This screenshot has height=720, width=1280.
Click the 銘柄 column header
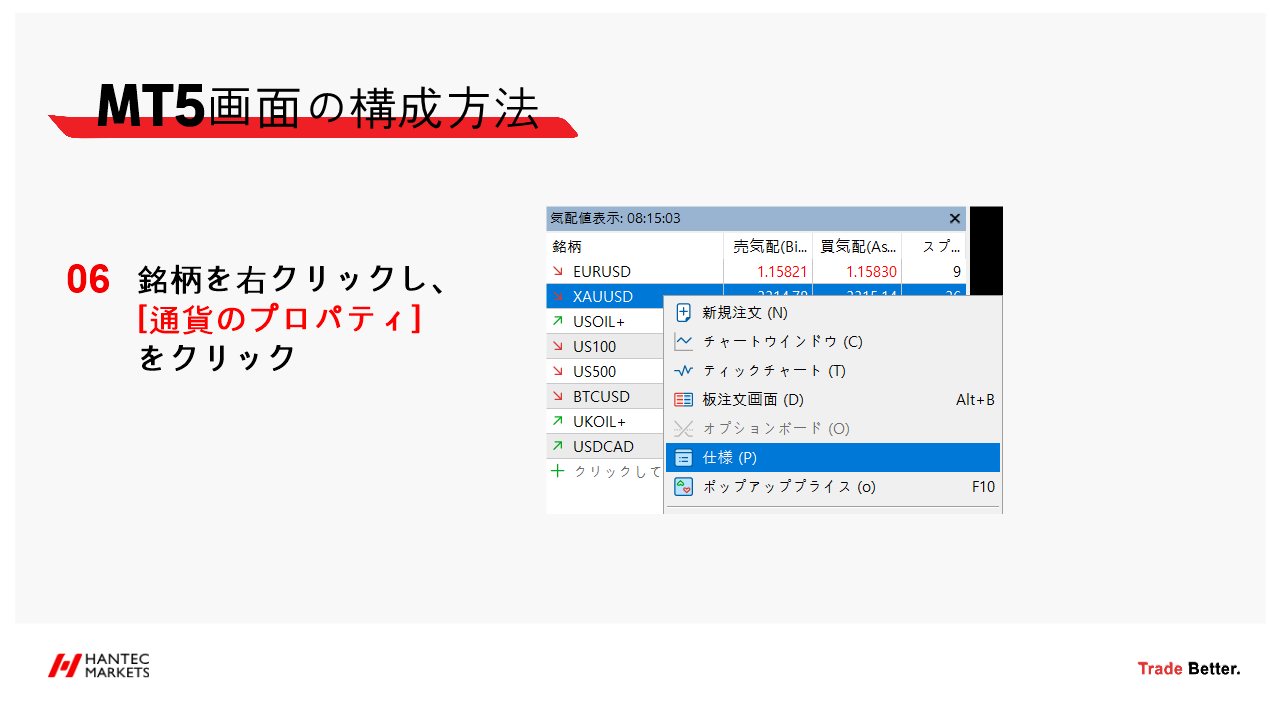click(634, 246)
